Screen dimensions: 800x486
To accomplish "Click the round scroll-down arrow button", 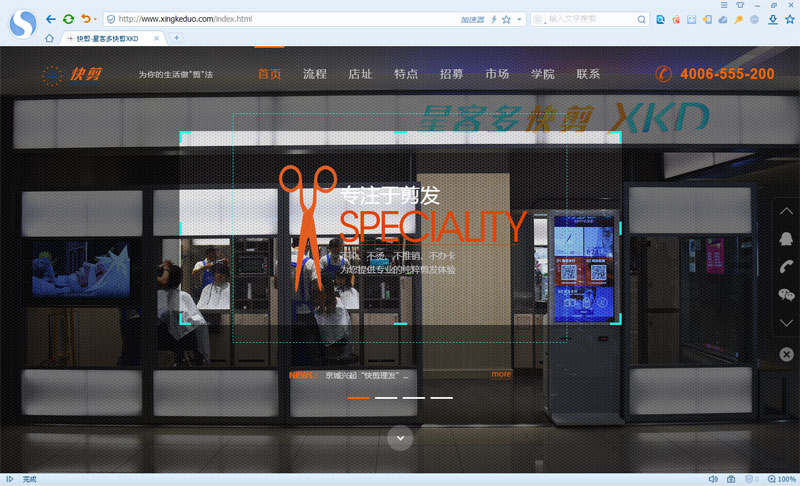I will coord(400,438).
